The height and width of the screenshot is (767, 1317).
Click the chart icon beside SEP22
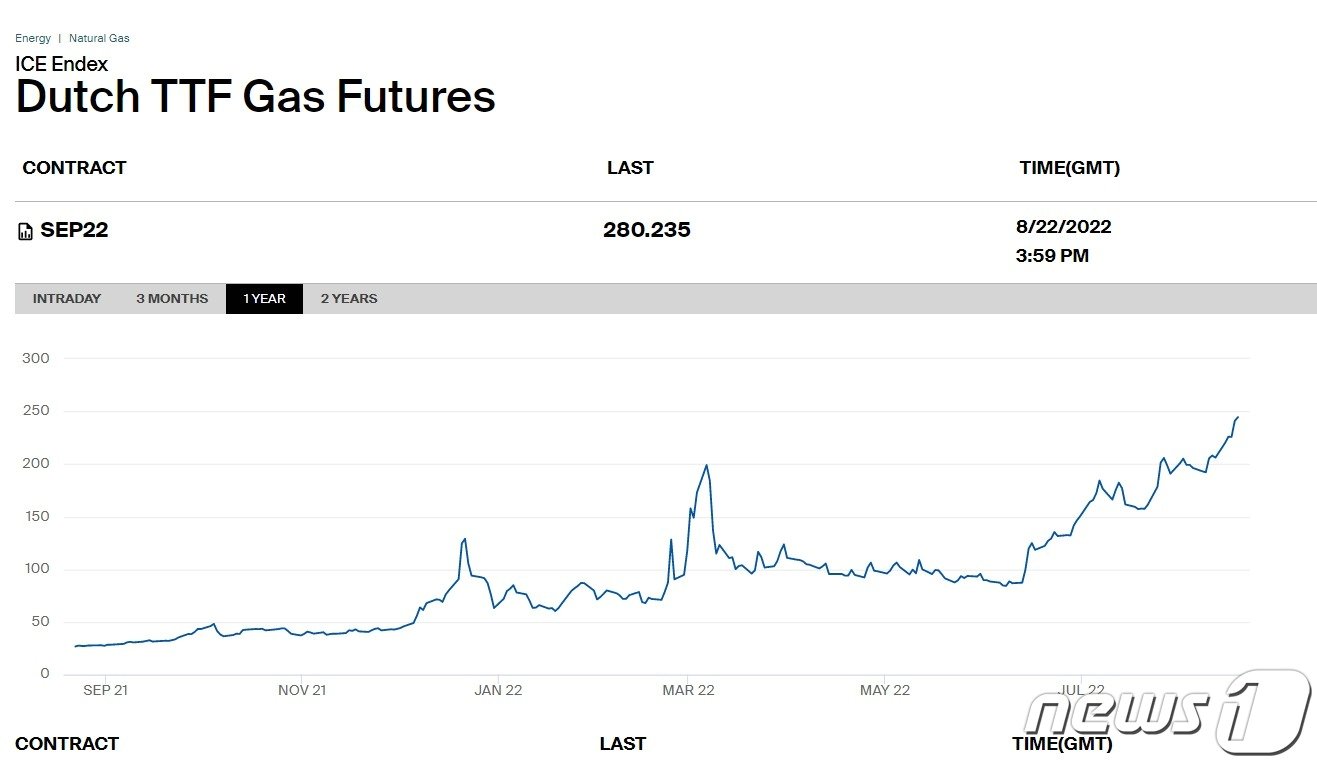point(26,232)
